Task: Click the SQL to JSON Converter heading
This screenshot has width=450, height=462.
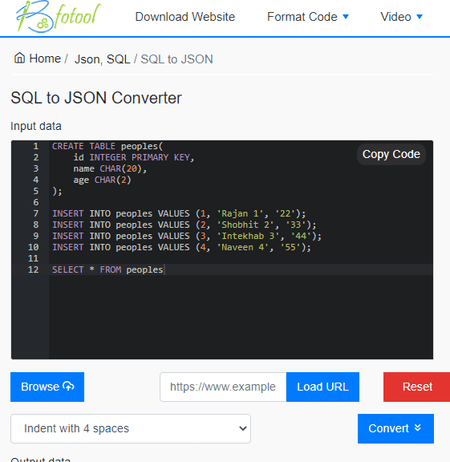Action: point(96,98)
